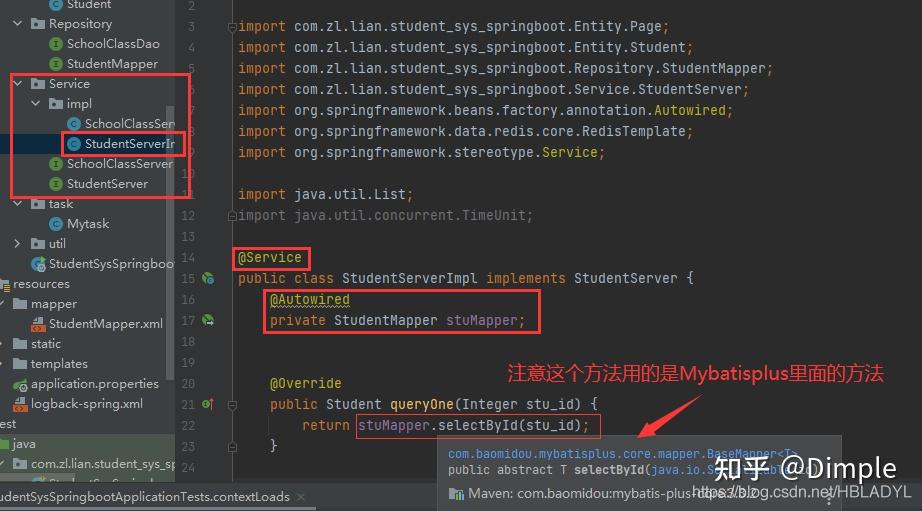922x511 pixels.
Task: Select the templates folder label
Action: [59, 363]
